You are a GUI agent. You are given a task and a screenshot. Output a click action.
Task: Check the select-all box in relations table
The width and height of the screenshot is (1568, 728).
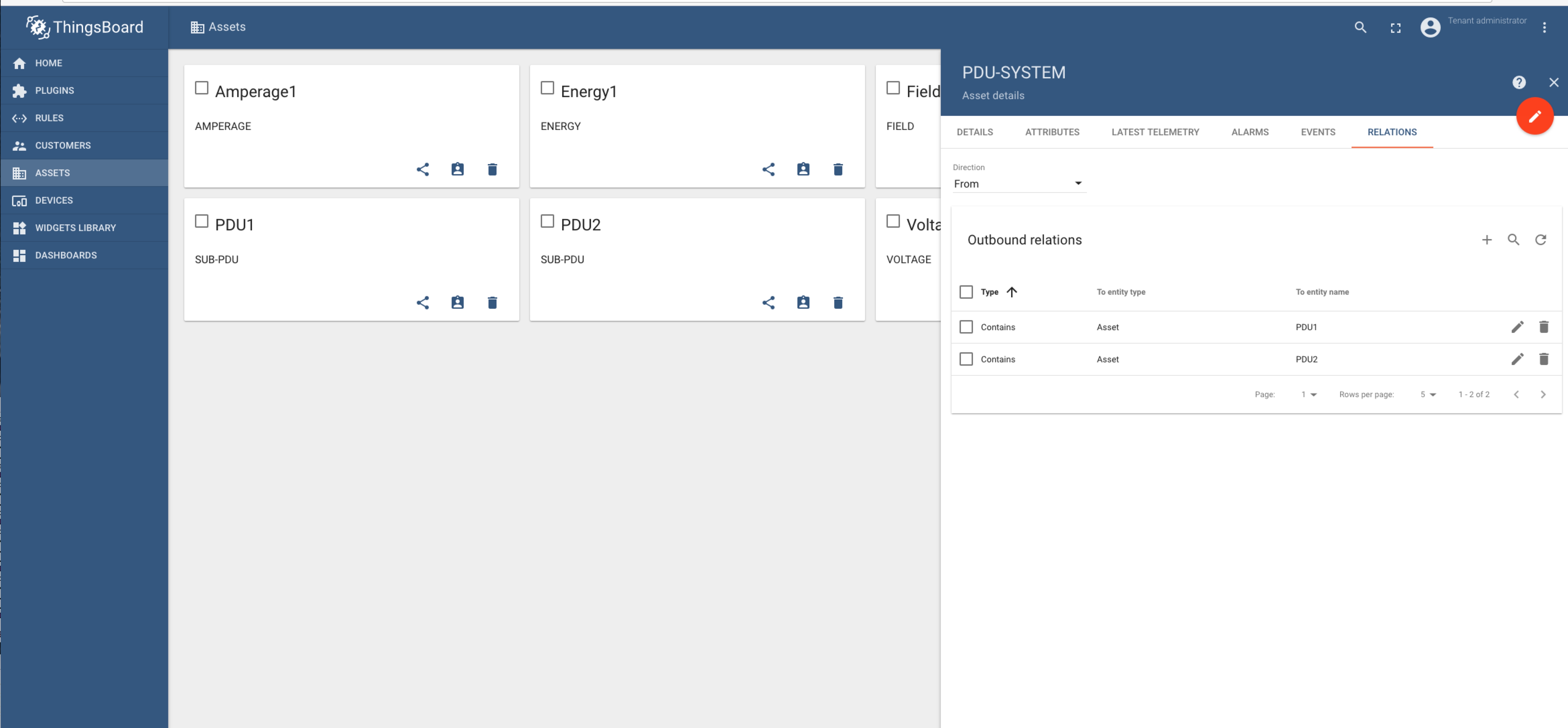click(966, 292)
